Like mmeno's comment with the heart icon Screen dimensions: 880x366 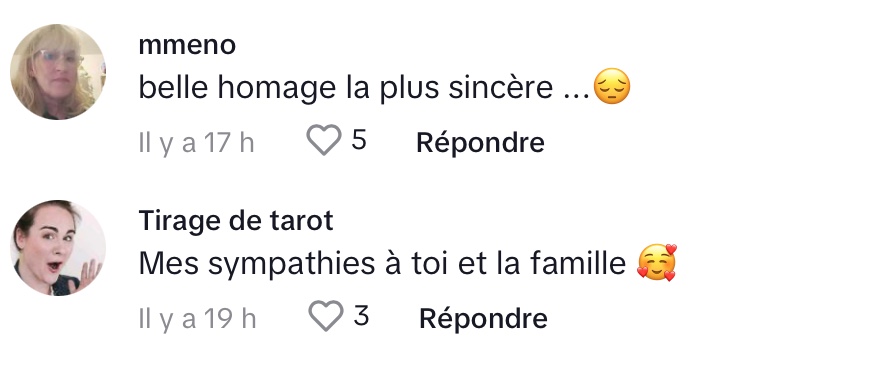tap(324, 140)
